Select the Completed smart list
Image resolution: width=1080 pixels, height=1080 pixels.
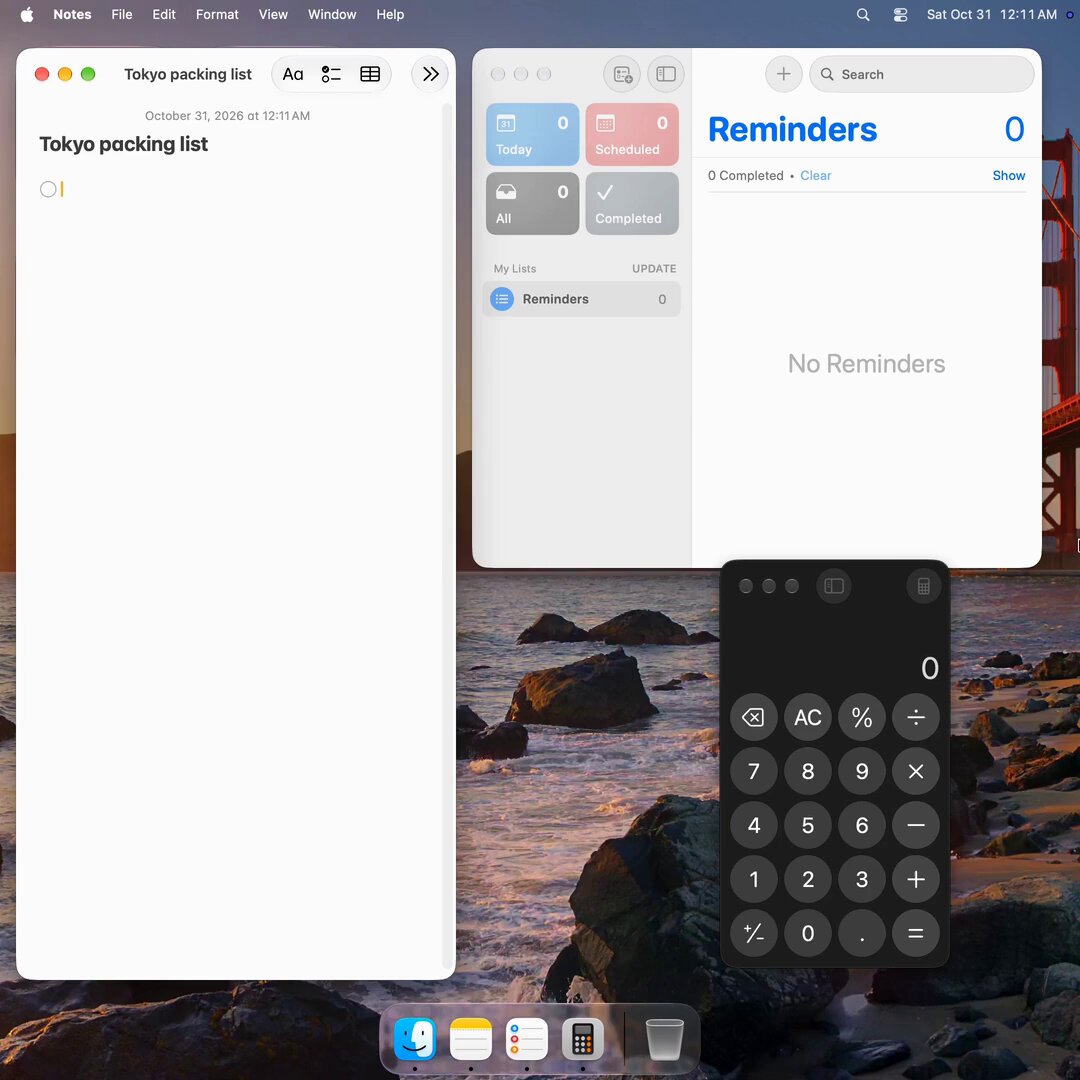pyautogui.click(x=632, y=204)
